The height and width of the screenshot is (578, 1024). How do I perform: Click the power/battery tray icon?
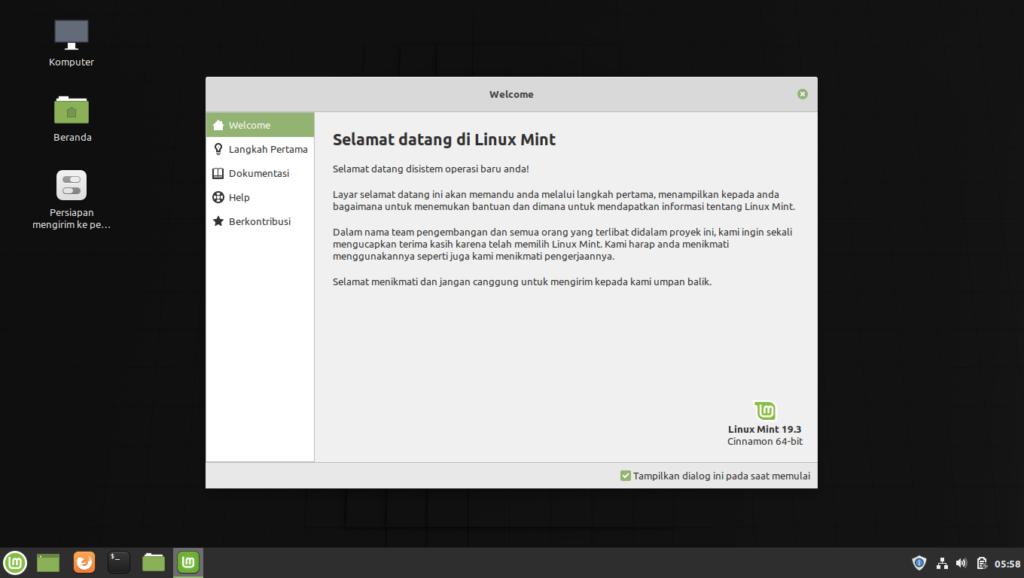[982, 563]
